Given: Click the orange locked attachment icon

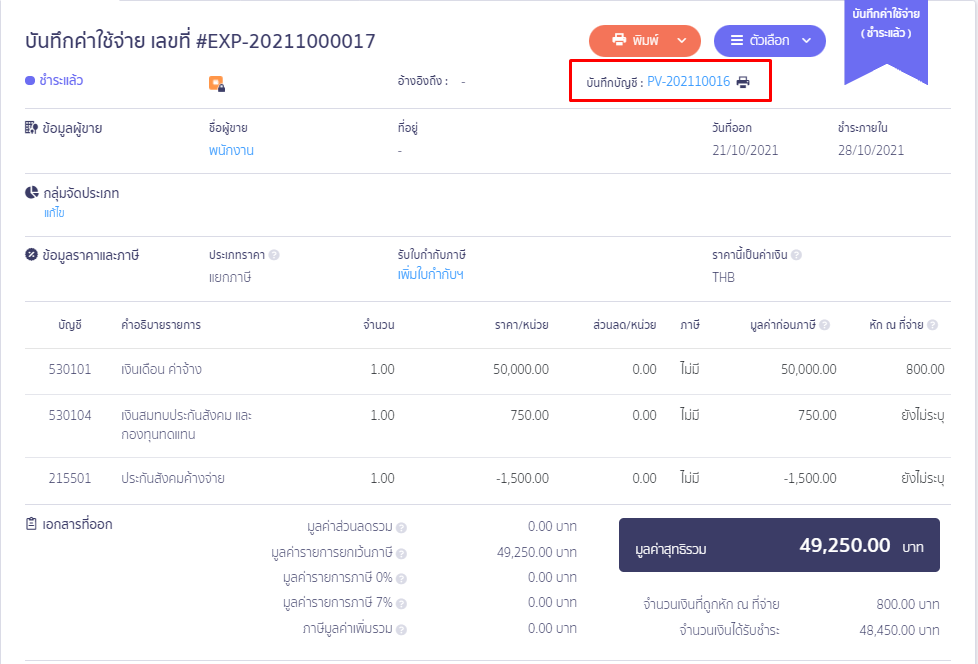Looking at the screenshot, I should tap(216, 84).
